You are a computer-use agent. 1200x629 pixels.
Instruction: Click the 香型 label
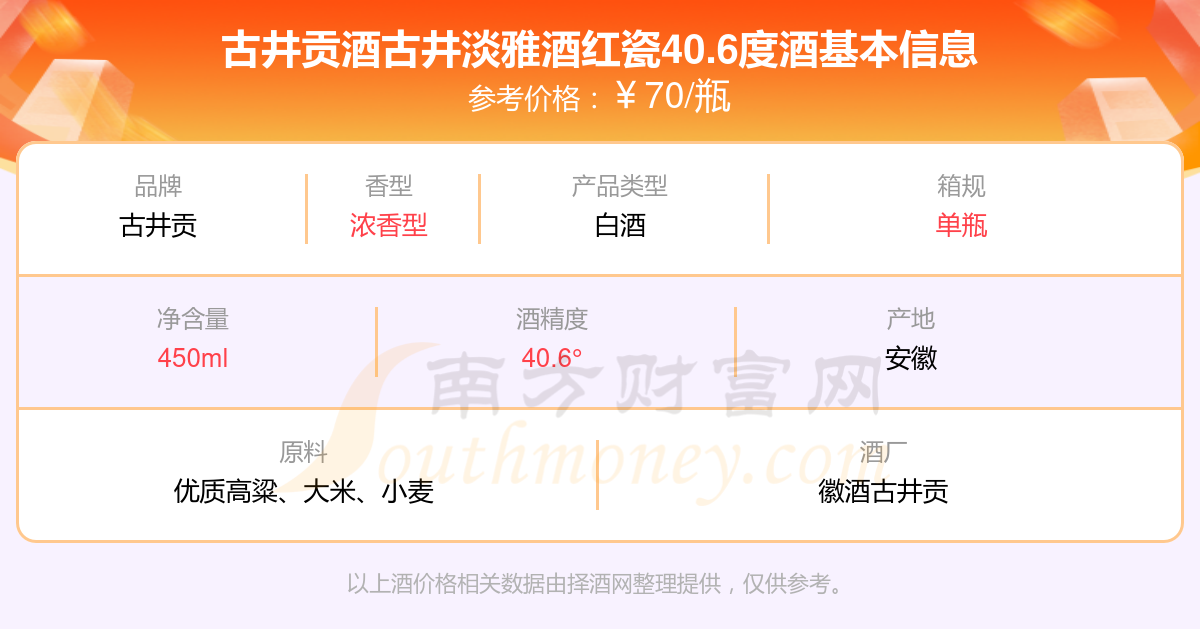[389, 186]
